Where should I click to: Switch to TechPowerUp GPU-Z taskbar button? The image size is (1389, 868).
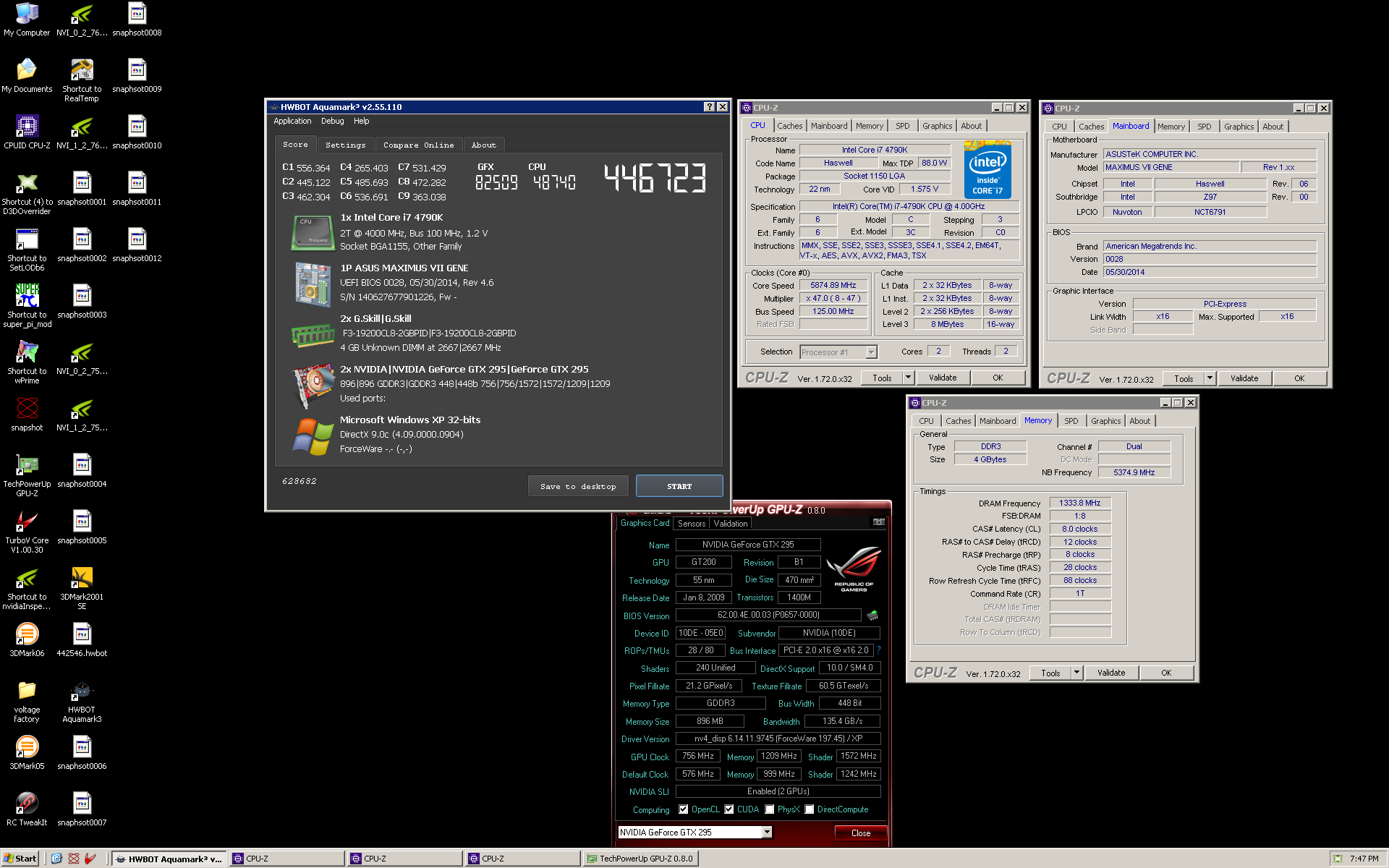pos(640,859)
